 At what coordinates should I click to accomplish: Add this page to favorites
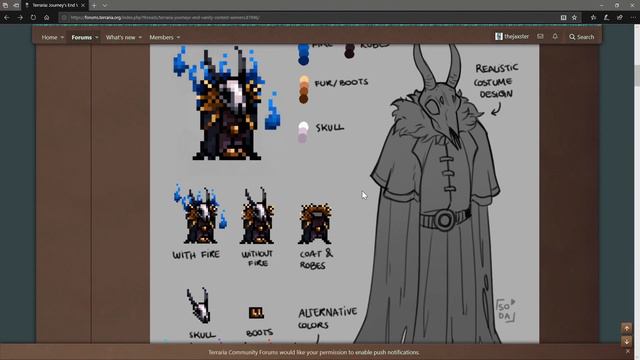point(574,18)
